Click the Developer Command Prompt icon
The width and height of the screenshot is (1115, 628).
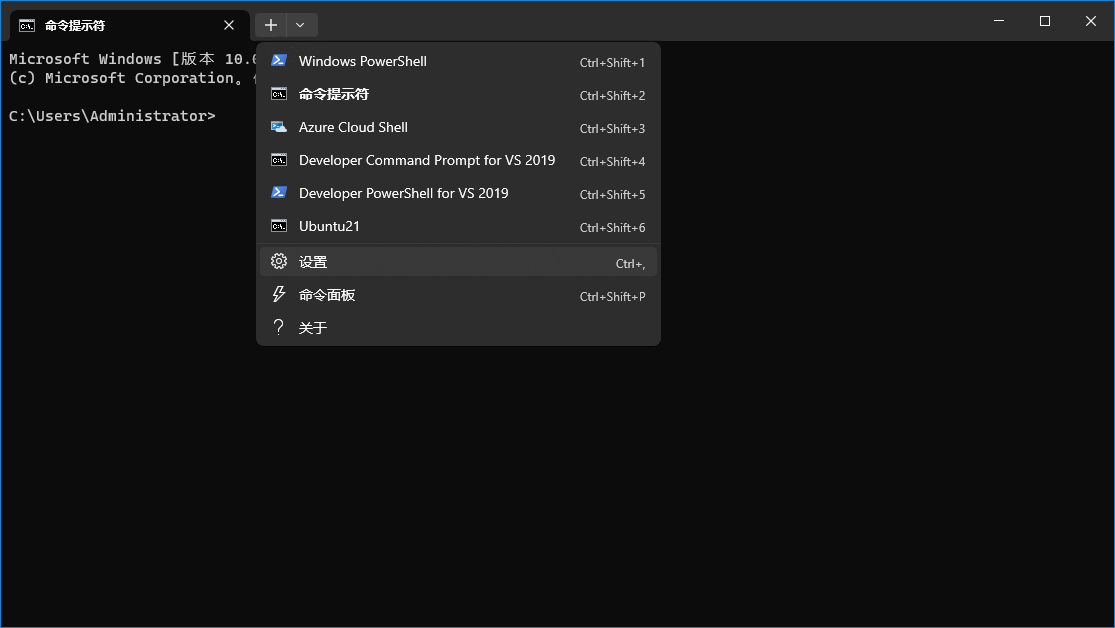point(279,160)
